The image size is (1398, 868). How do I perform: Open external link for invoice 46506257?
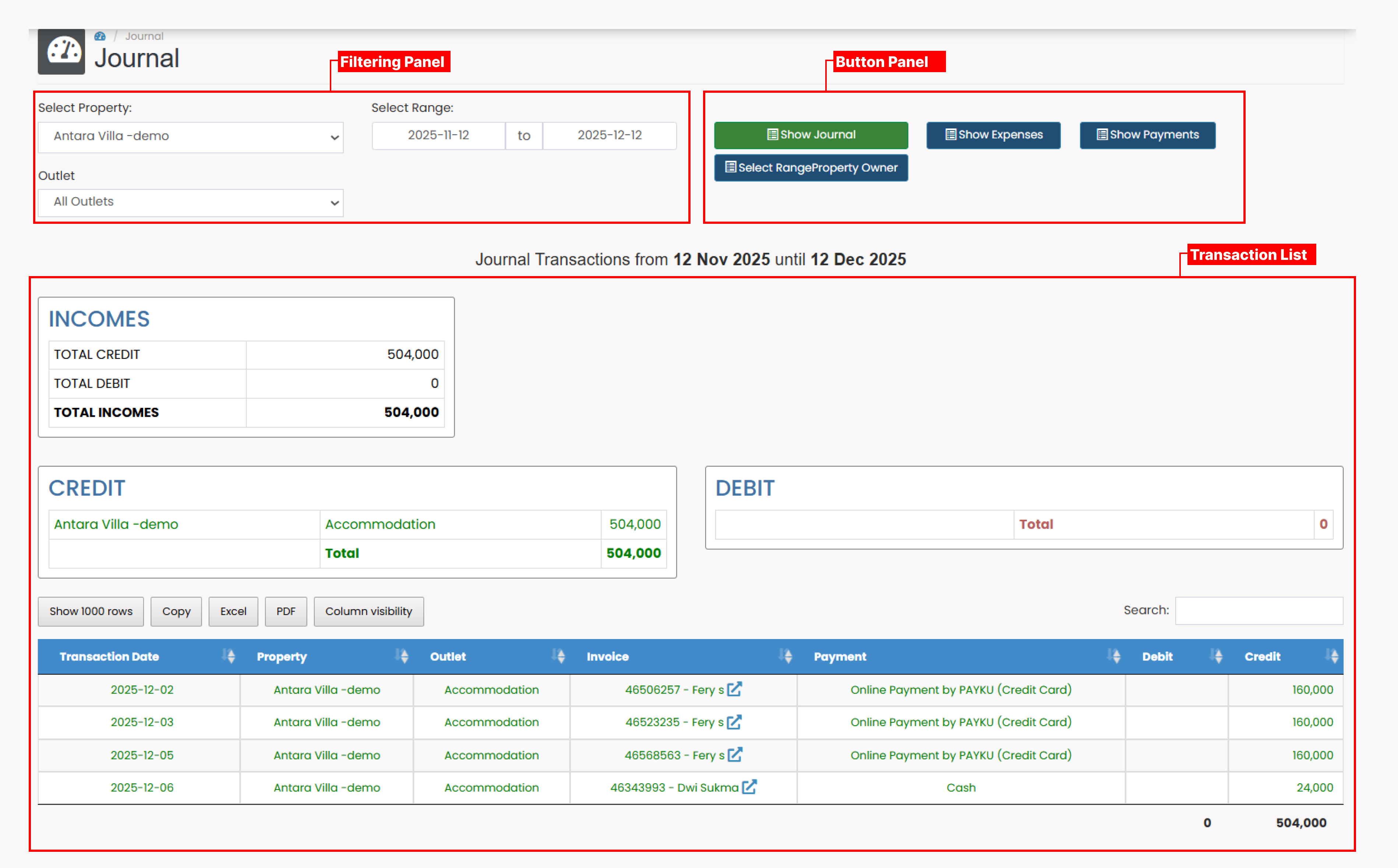click(735, 689)
